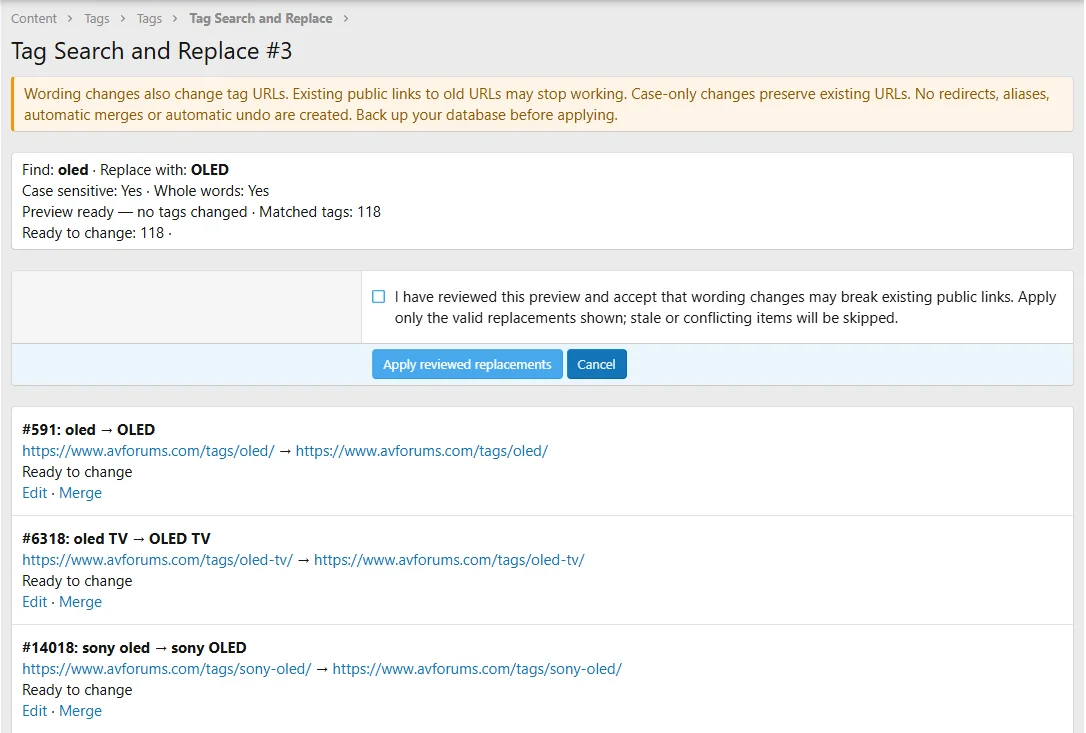
Task: Select heading '#6318: oled TV → OLED TV'
Action: point(116,538)
